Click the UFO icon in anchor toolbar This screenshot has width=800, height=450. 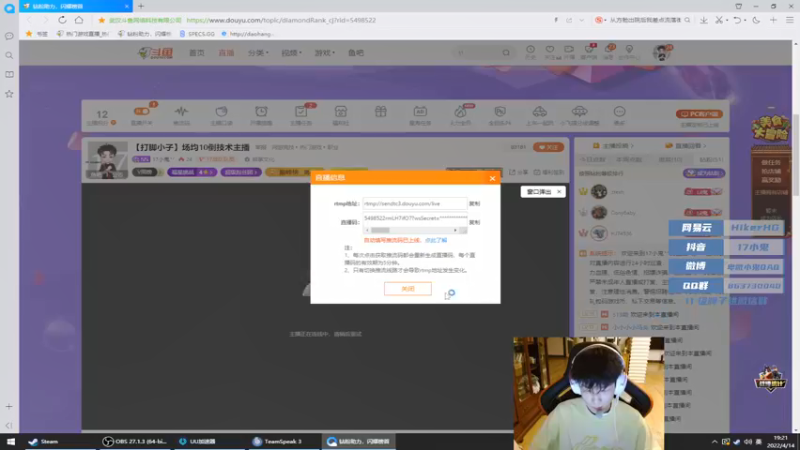(x=580, y=111)
